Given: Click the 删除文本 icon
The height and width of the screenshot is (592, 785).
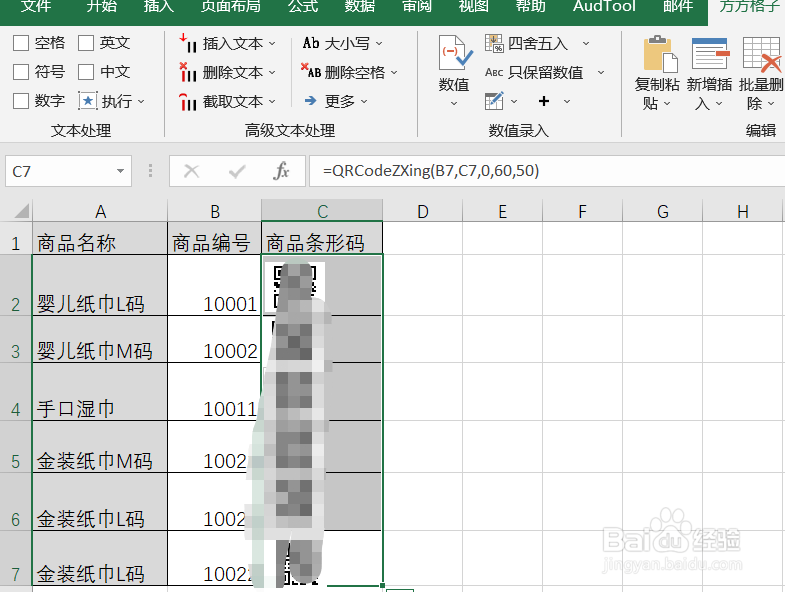Looking at the screenshot, I should click(188, 72).
